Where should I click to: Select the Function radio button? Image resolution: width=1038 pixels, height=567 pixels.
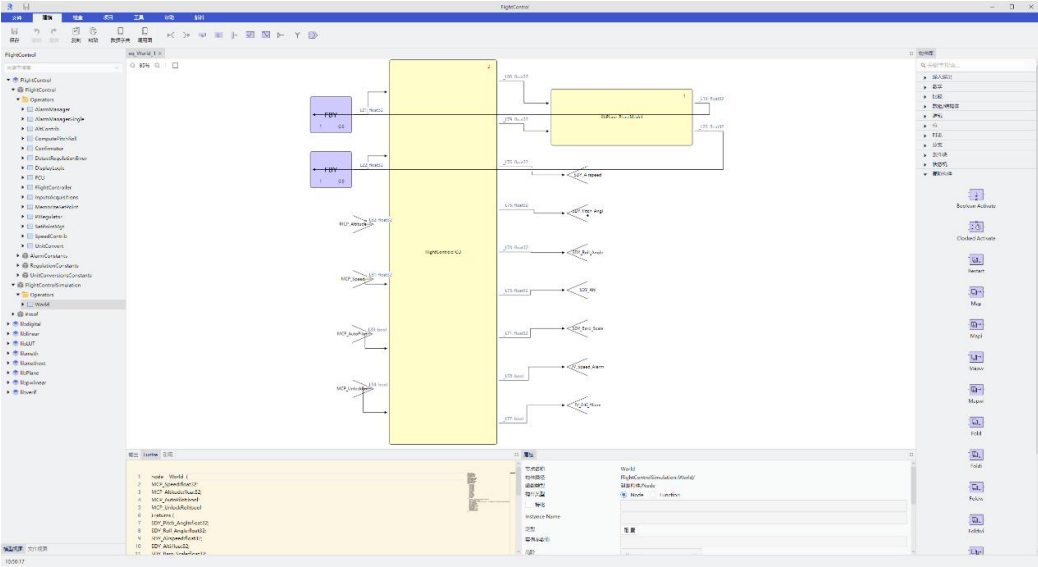click(x=654, y=494)
